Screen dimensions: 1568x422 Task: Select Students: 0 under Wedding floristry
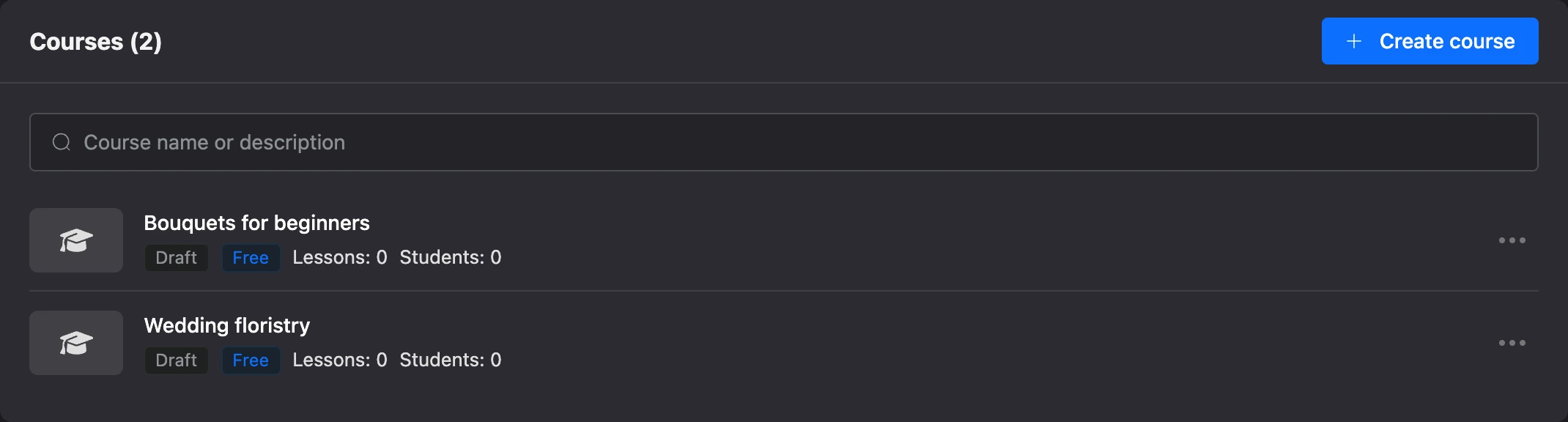click(x=451, y=360)
